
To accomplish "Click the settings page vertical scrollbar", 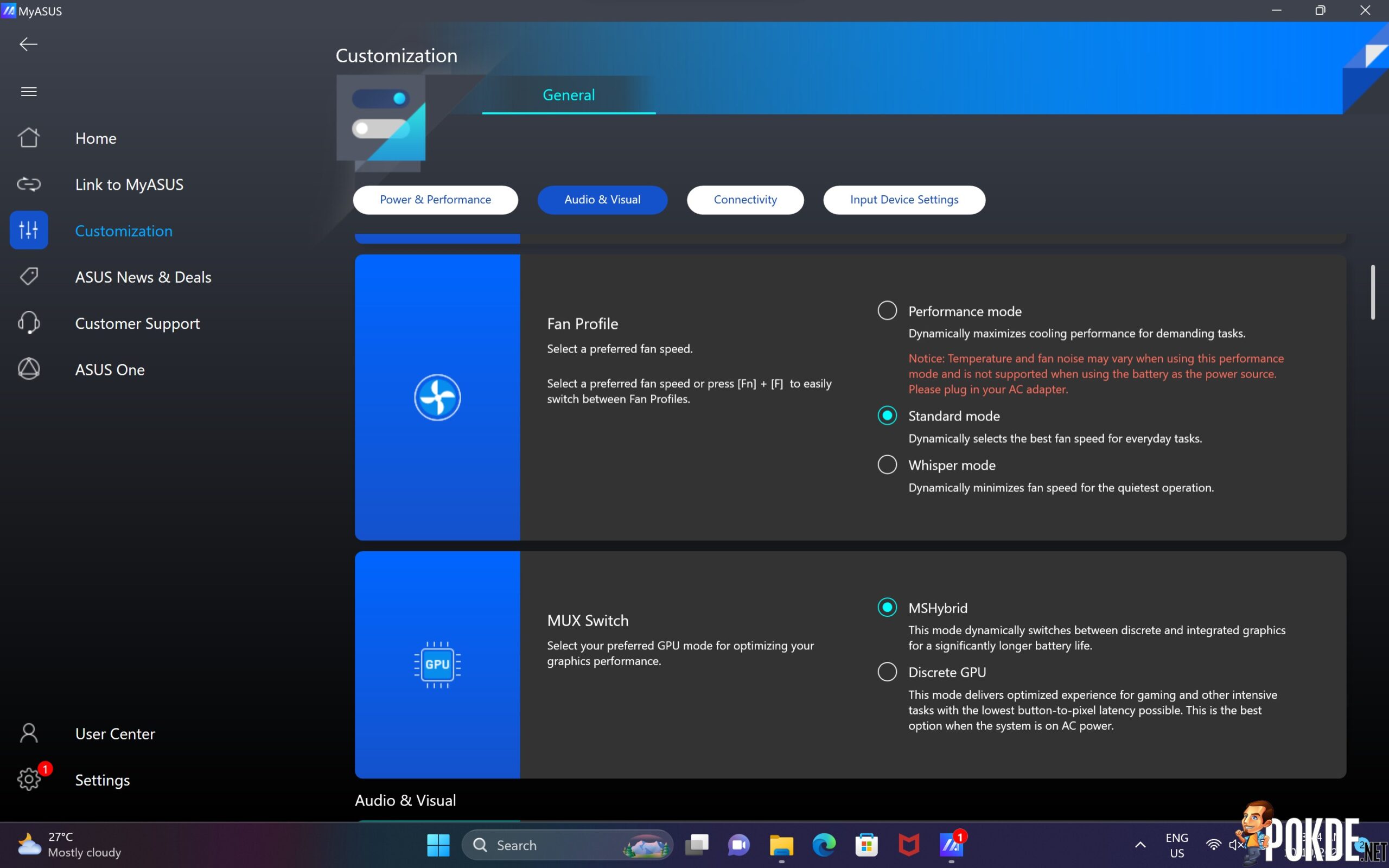I will [x=1373, y=292].
